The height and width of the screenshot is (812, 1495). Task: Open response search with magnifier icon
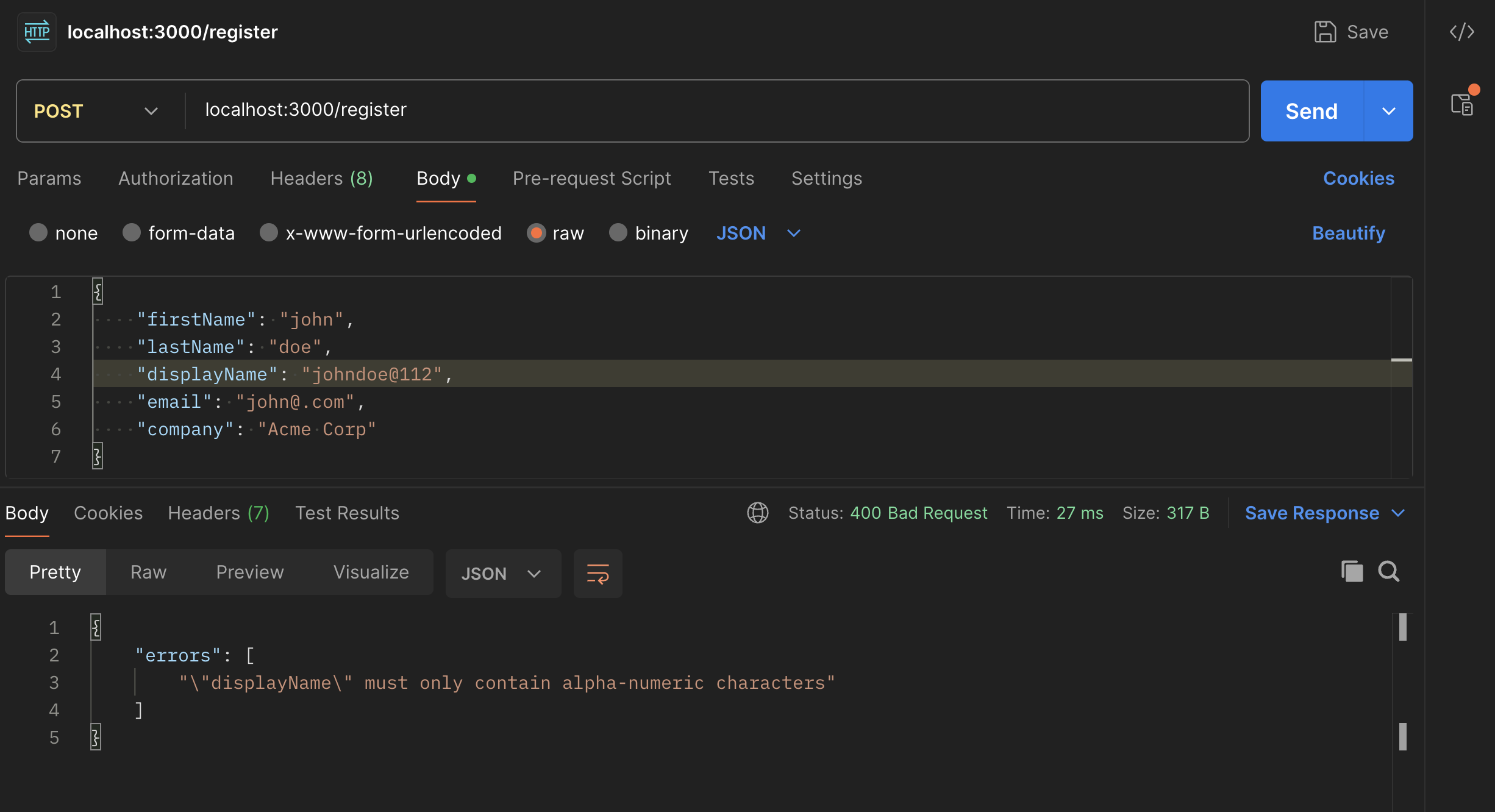1390,571
